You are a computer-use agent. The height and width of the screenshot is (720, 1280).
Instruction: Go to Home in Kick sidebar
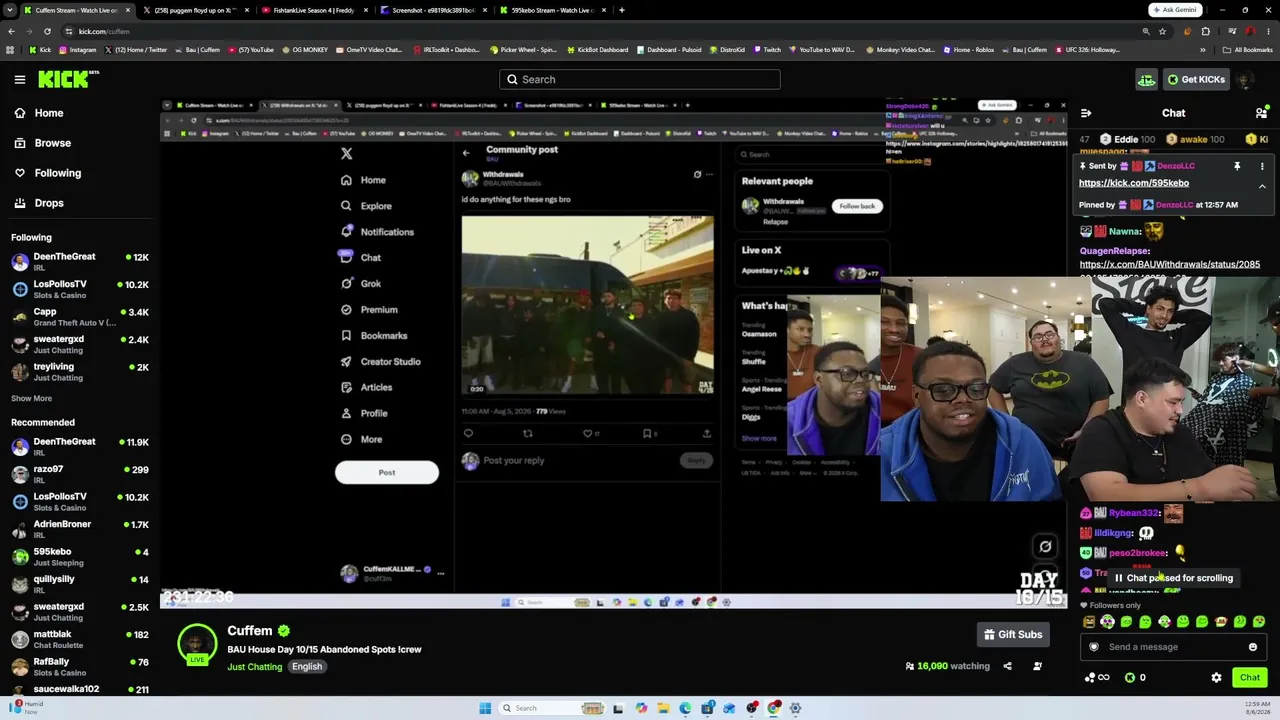pos(48,113)
